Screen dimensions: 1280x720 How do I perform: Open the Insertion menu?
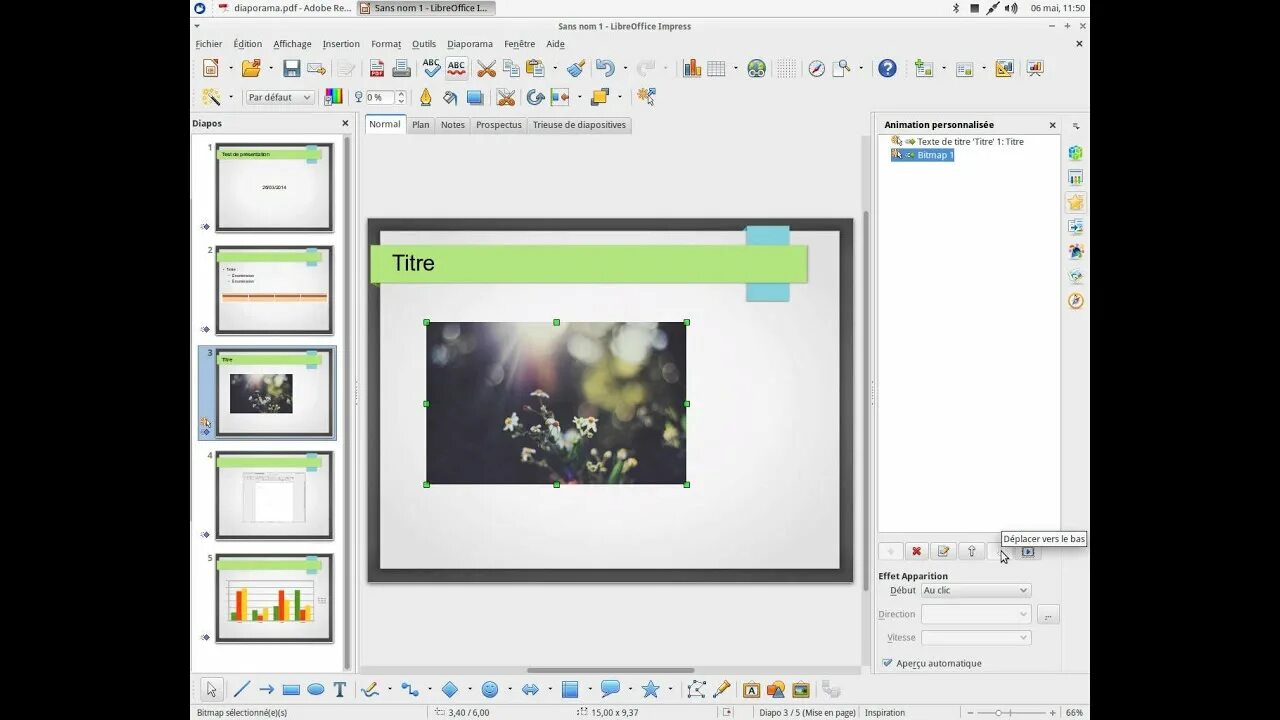click(x=341, y=44)
